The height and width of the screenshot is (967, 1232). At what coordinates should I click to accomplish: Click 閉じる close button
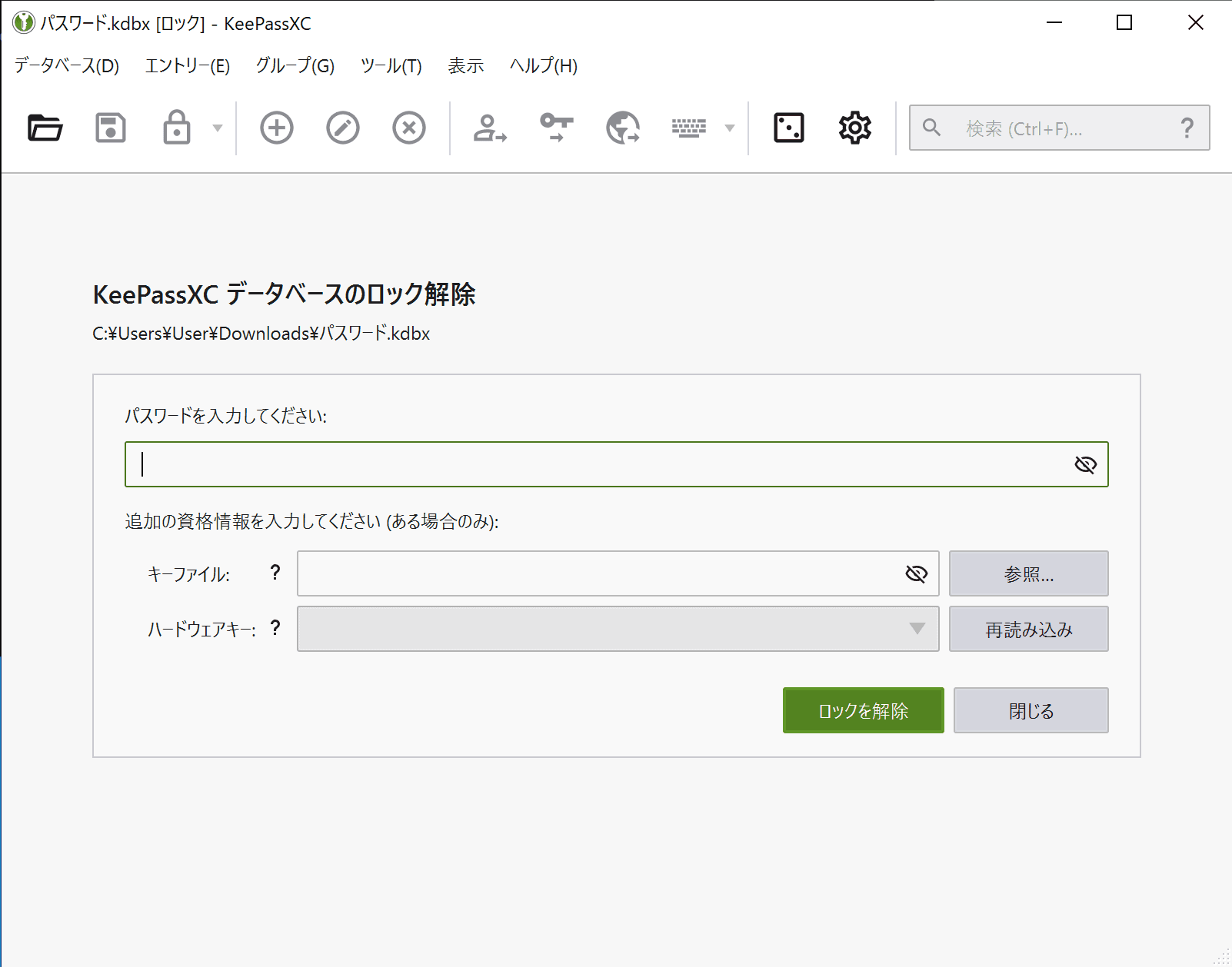tap(1031, 710)
